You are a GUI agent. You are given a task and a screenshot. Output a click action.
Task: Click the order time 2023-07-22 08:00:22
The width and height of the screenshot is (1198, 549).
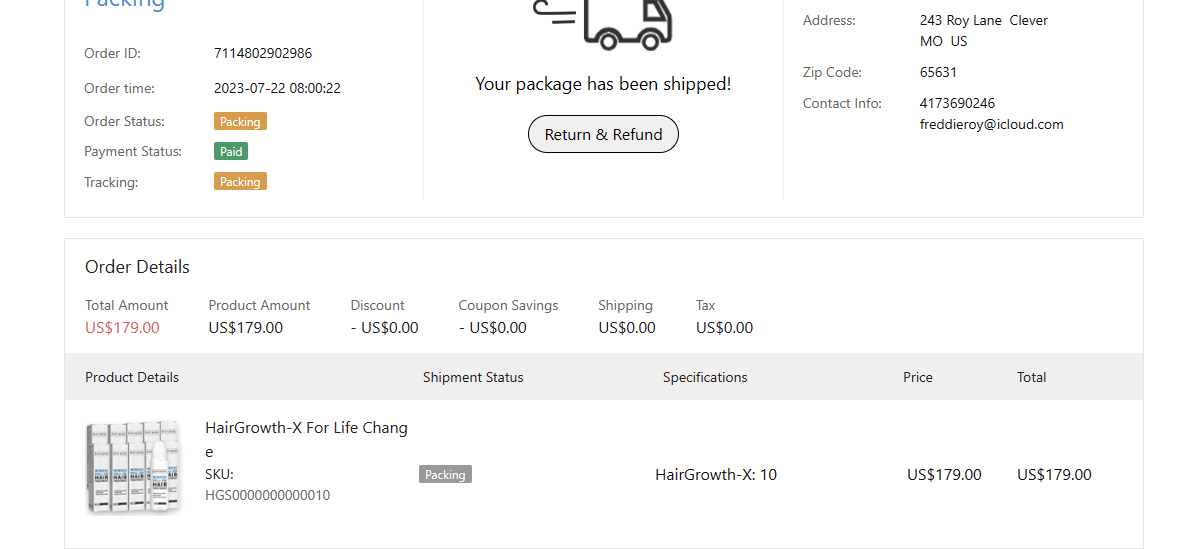pos(277,88)
